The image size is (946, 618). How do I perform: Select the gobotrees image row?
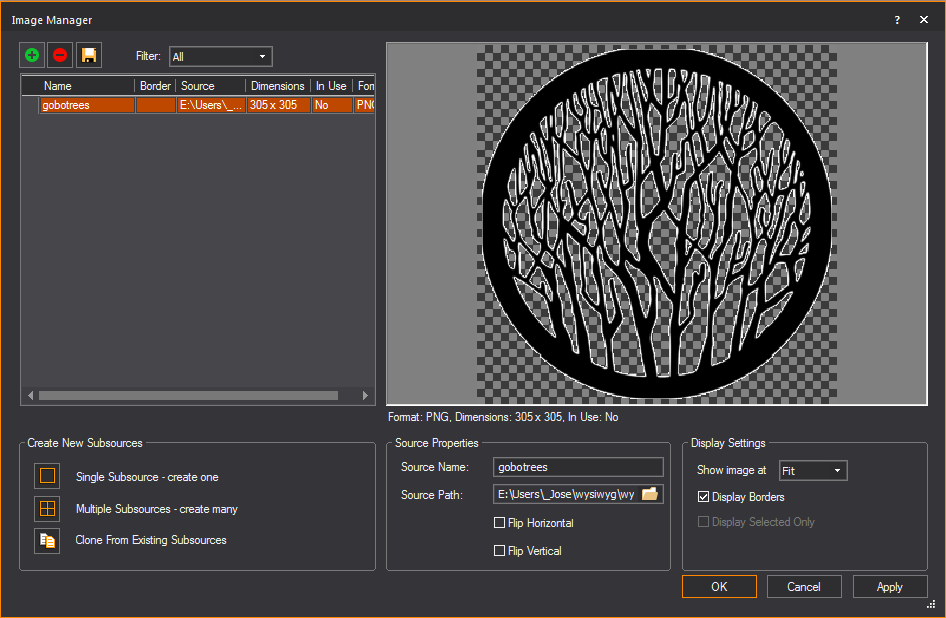tap(86, 104)
